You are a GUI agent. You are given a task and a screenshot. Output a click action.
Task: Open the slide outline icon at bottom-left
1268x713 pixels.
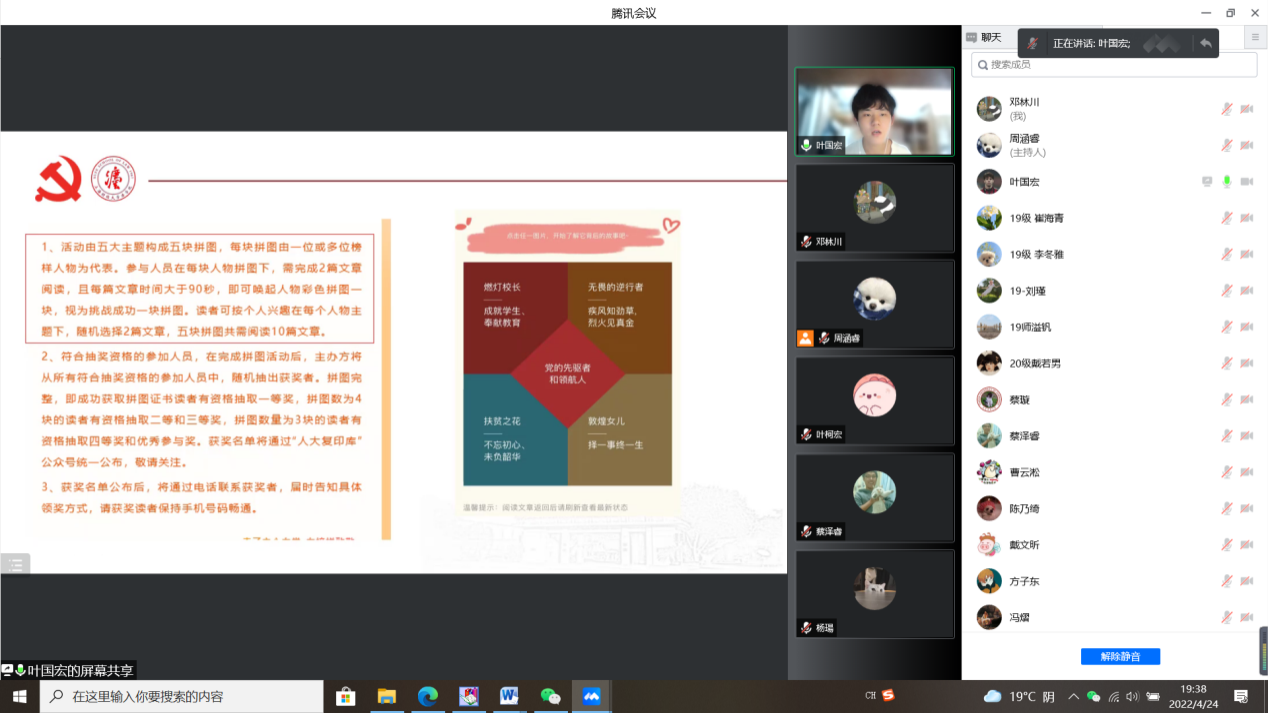tap(15, 565)
